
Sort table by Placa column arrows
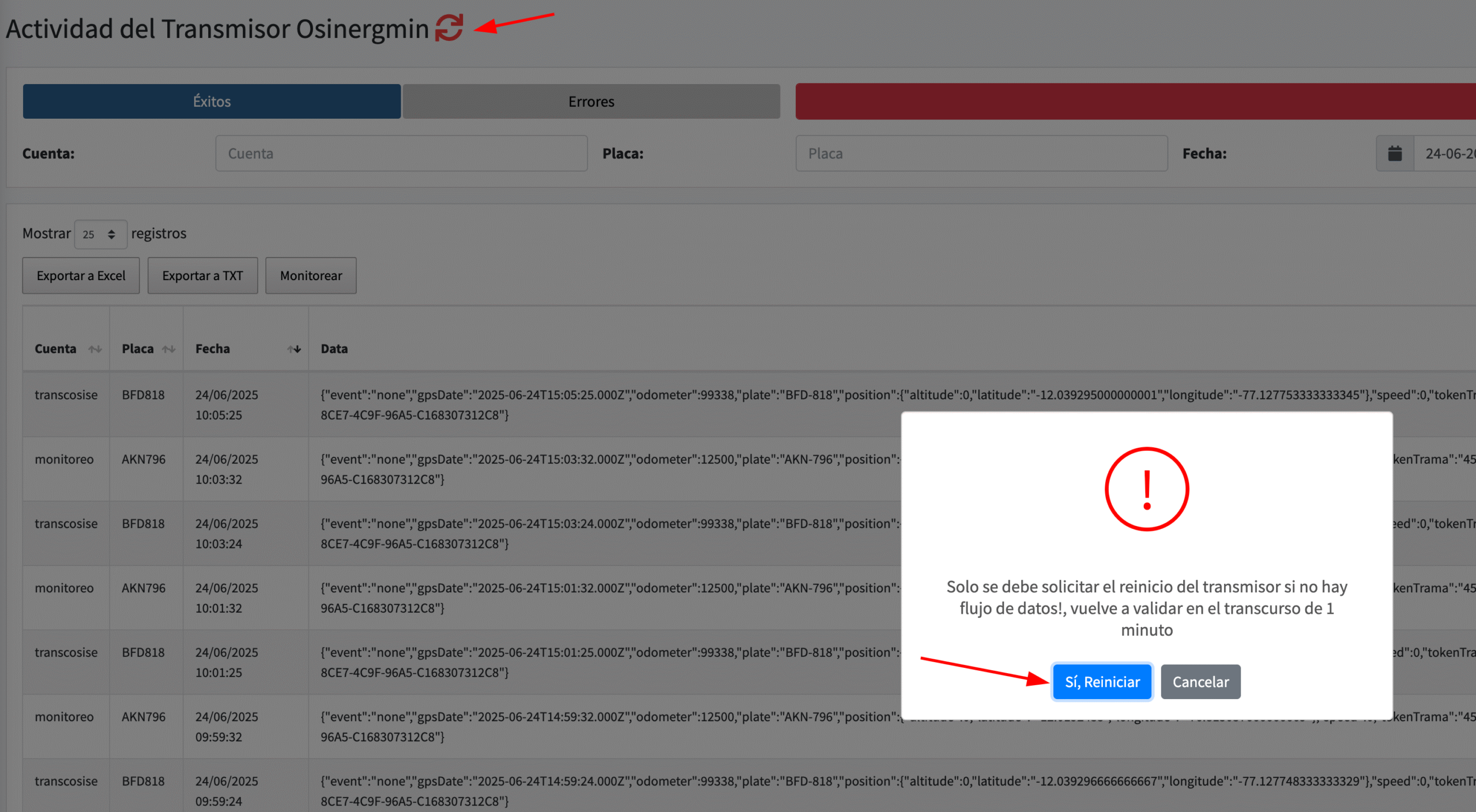coord(169,349)
